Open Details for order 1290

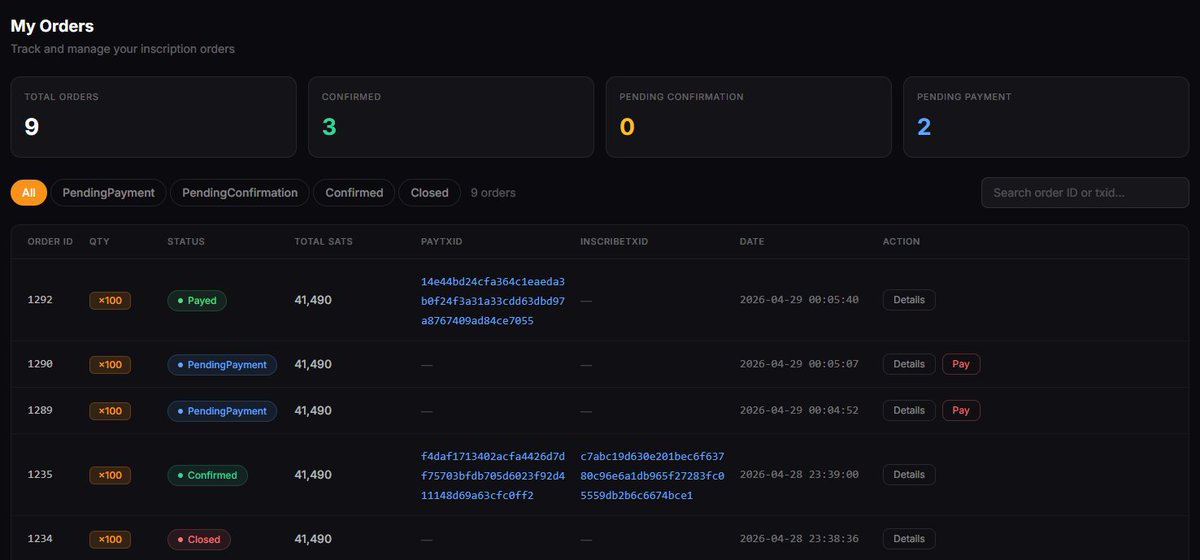909,364
